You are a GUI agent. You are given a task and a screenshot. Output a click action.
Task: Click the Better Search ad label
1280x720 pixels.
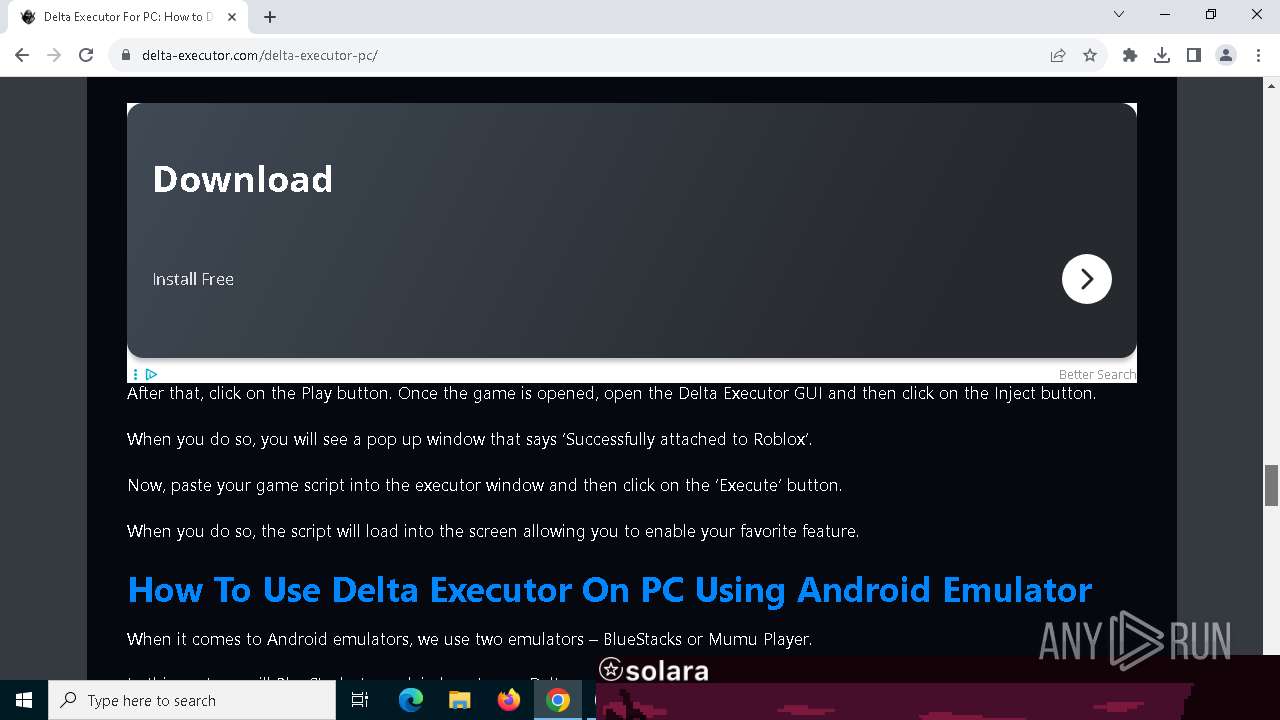point(1097,375)
